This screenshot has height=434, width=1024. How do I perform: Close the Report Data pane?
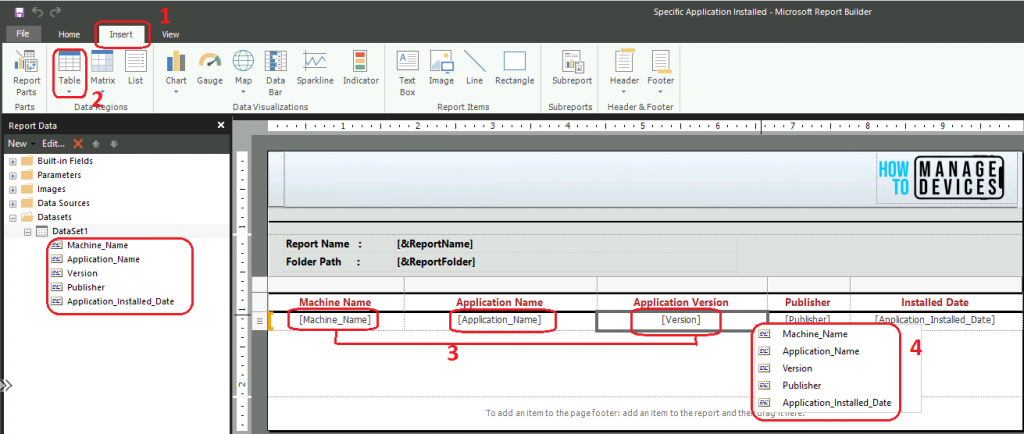point(221,125)
